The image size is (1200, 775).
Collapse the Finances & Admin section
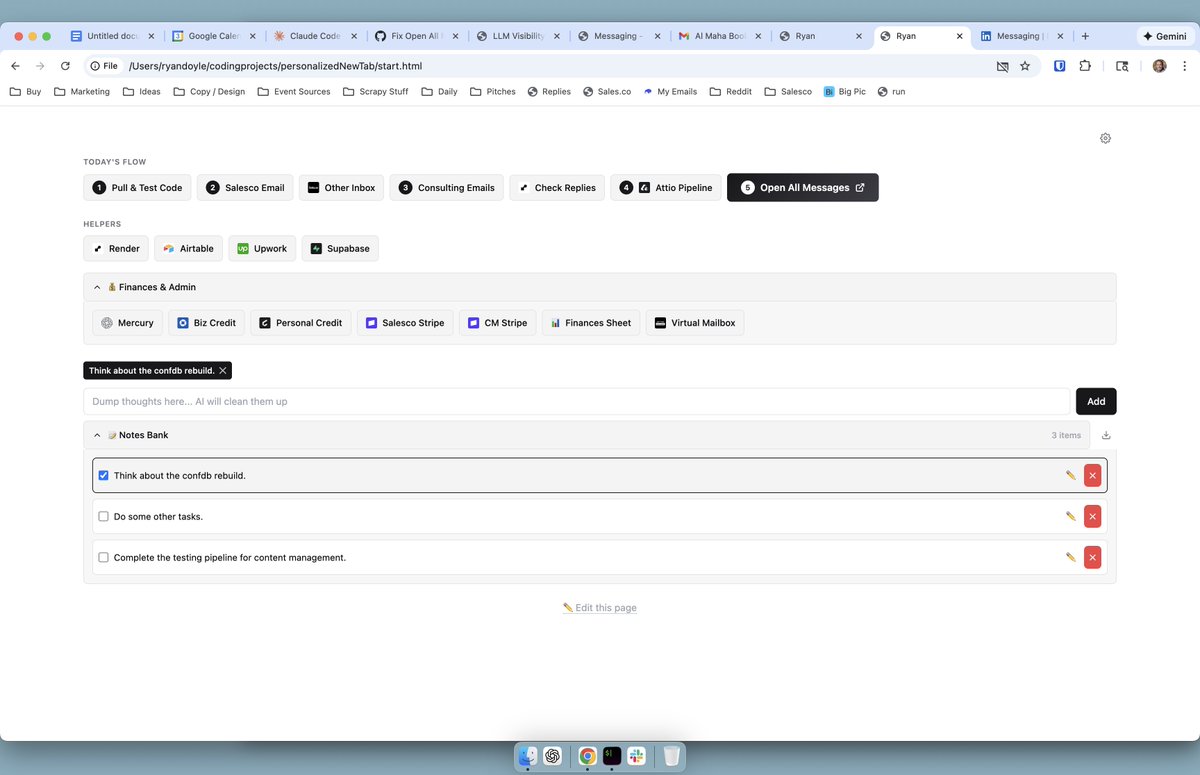pyautogui.click(x=97, y=286)
